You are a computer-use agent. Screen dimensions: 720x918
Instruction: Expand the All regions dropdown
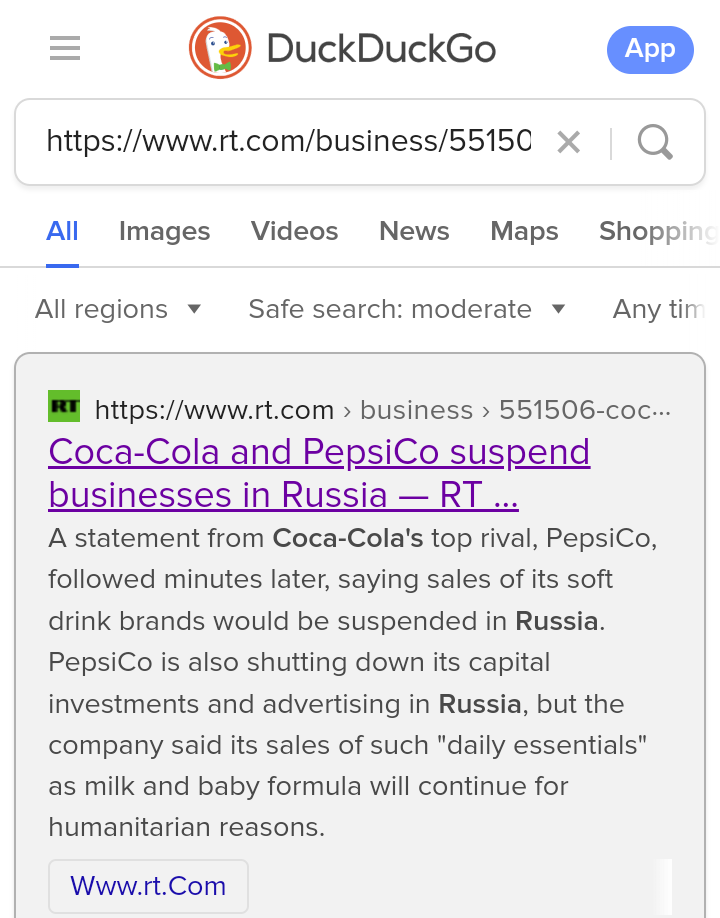click(118, 309)
